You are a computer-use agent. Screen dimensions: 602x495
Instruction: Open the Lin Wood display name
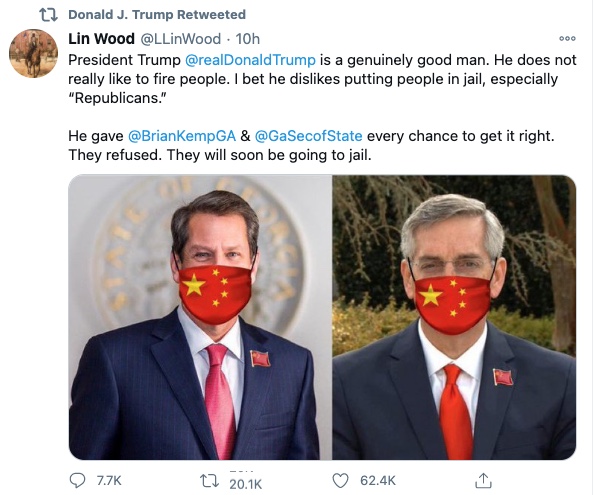101,39
